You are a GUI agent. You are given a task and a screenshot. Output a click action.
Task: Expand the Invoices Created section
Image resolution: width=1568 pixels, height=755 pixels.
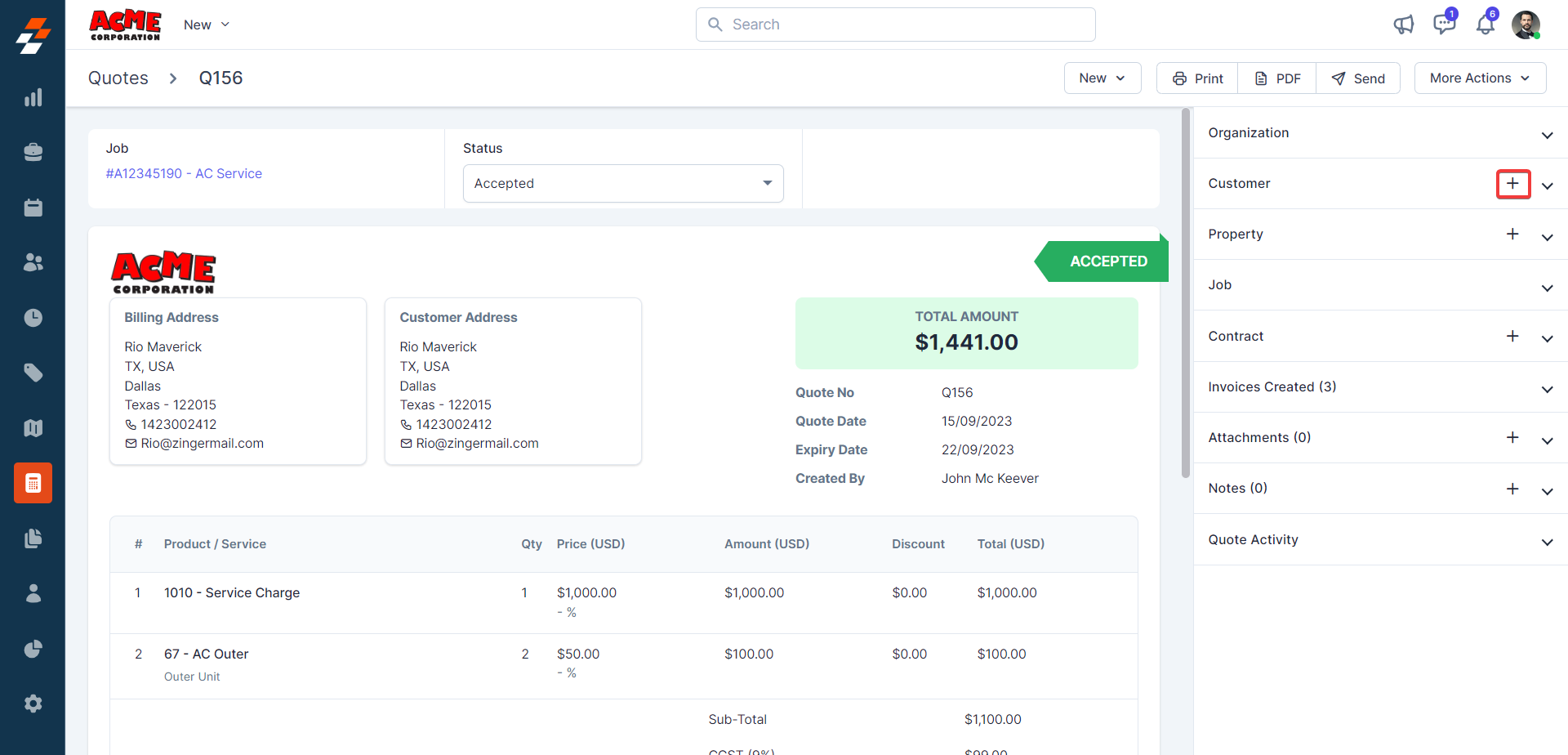click(1547, 389)
